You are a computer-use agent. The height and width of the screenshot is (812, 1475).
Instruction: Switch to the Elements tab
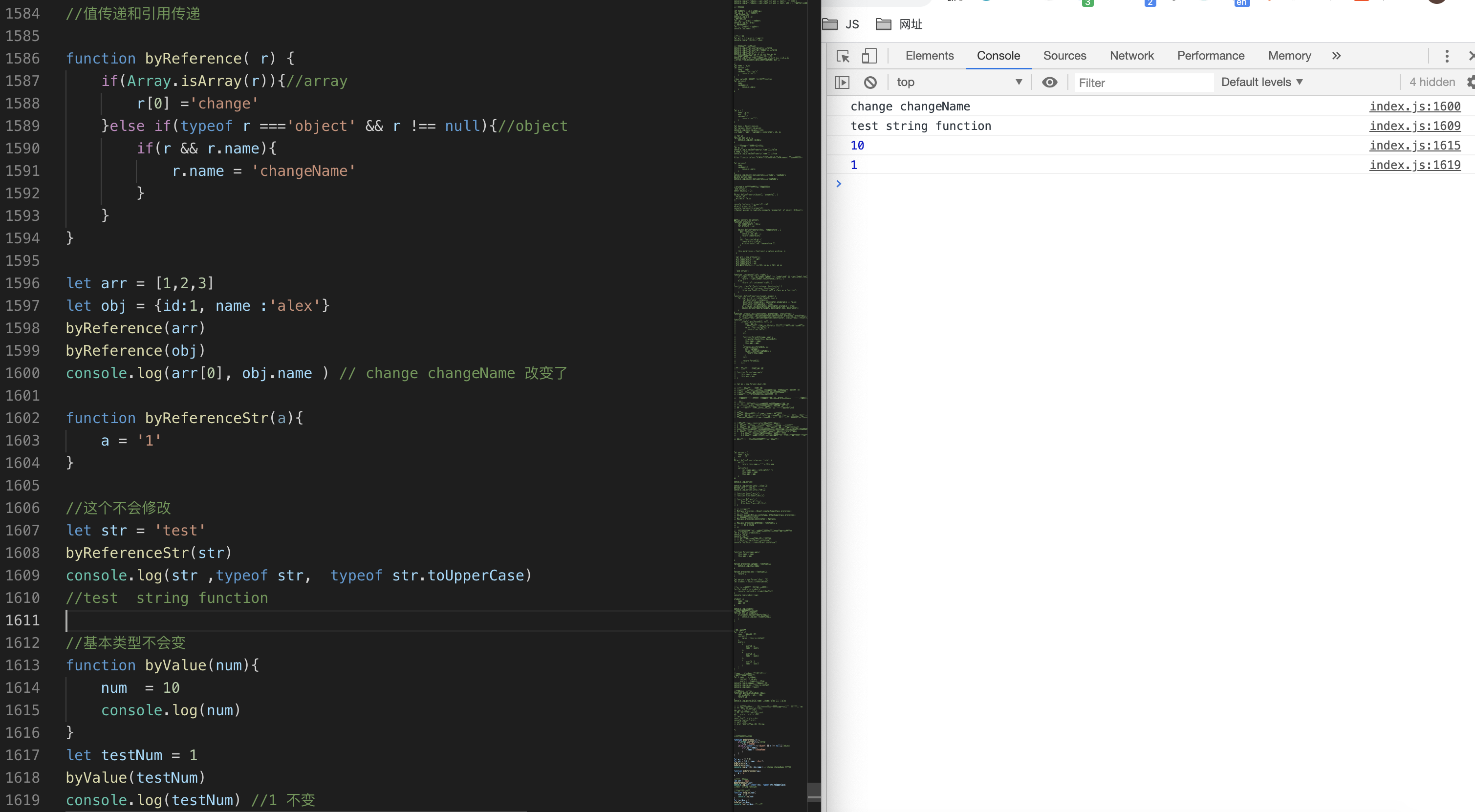(x=929, y=56)
